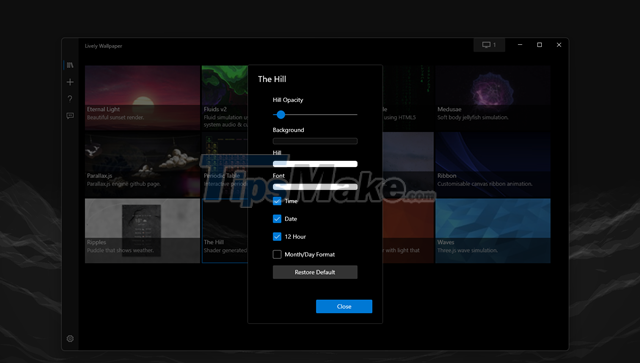
Task: Select the Waves wallpaper thumbnail
Action: (x=493, y=231)
